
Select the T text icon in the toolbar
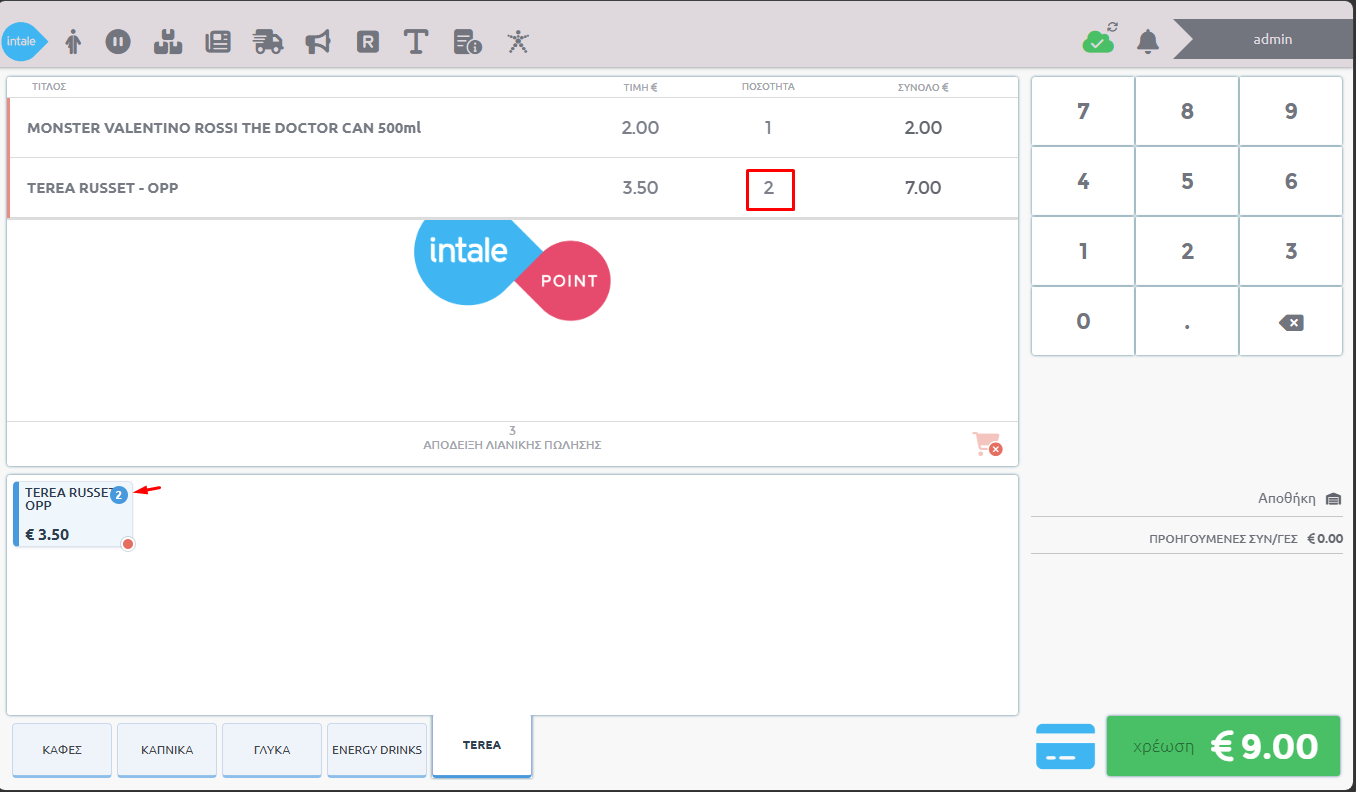[416, 41]
